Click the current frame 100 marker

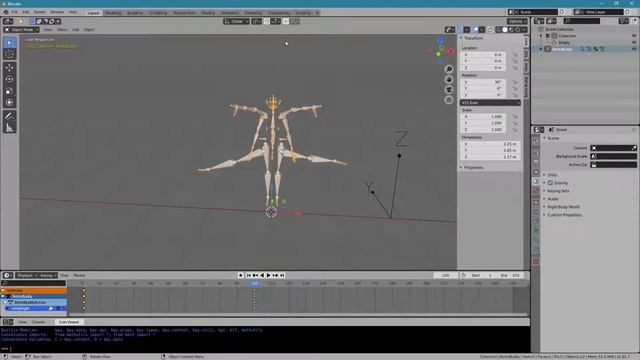pos(254,283)
